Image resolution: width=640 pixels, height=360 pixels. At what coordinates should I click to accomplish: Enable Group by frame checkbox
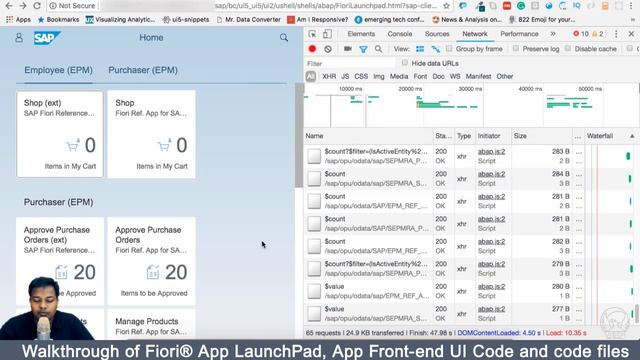click(x=449, y=49)
